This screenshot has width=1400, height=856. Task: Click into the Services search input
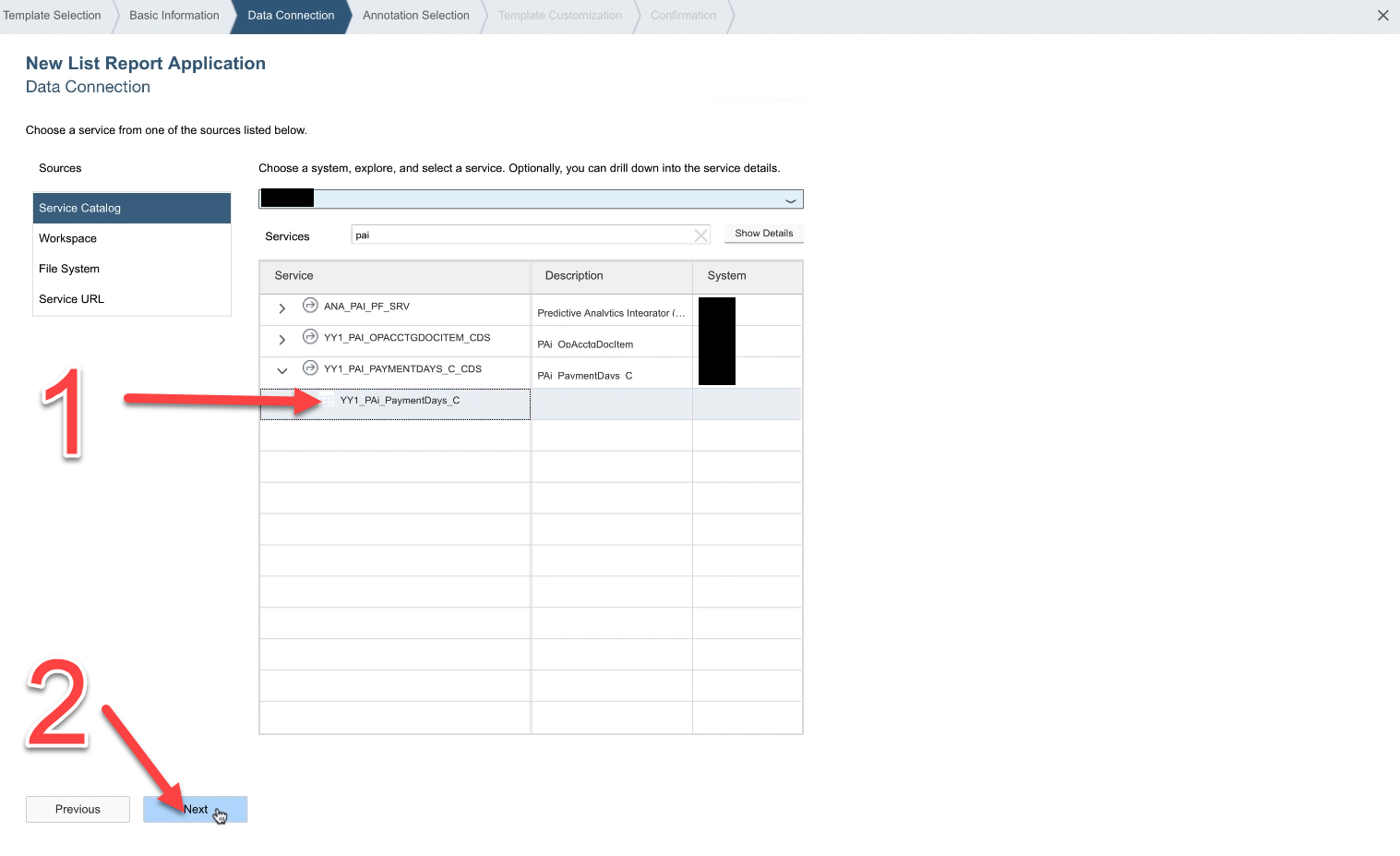point(521,235)
